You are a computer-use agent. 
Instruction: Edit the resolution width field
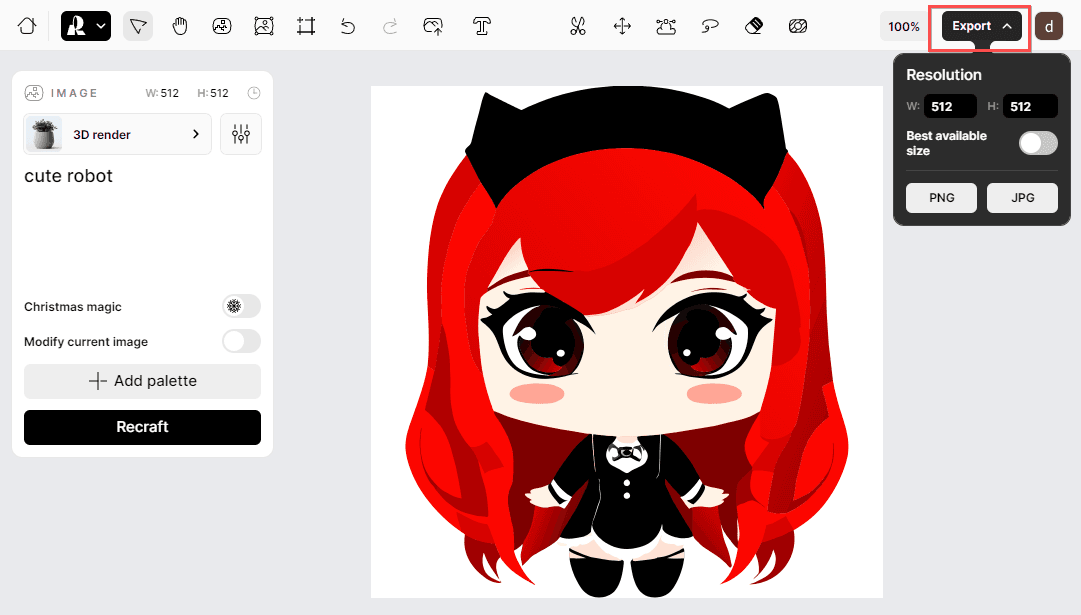click(x=949, y=106)
